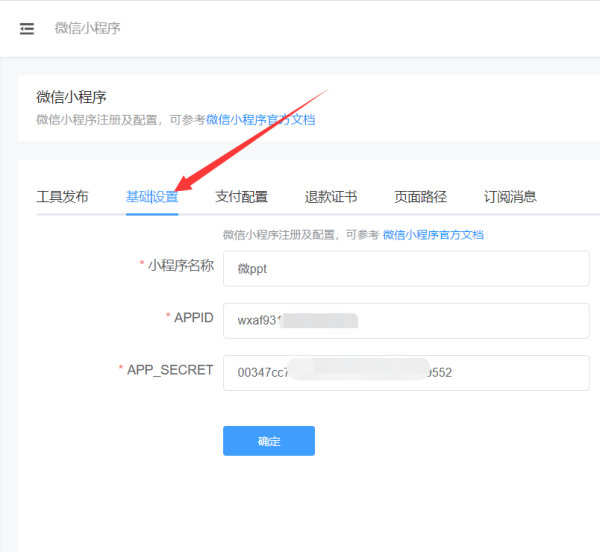Open 微信小程序官方文档 link above the form
600x552 pixels.
click(433, 234)
